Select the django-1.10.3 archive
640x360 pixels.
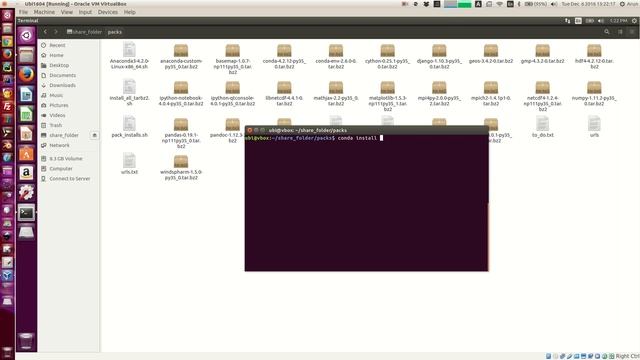coord(439,56)
